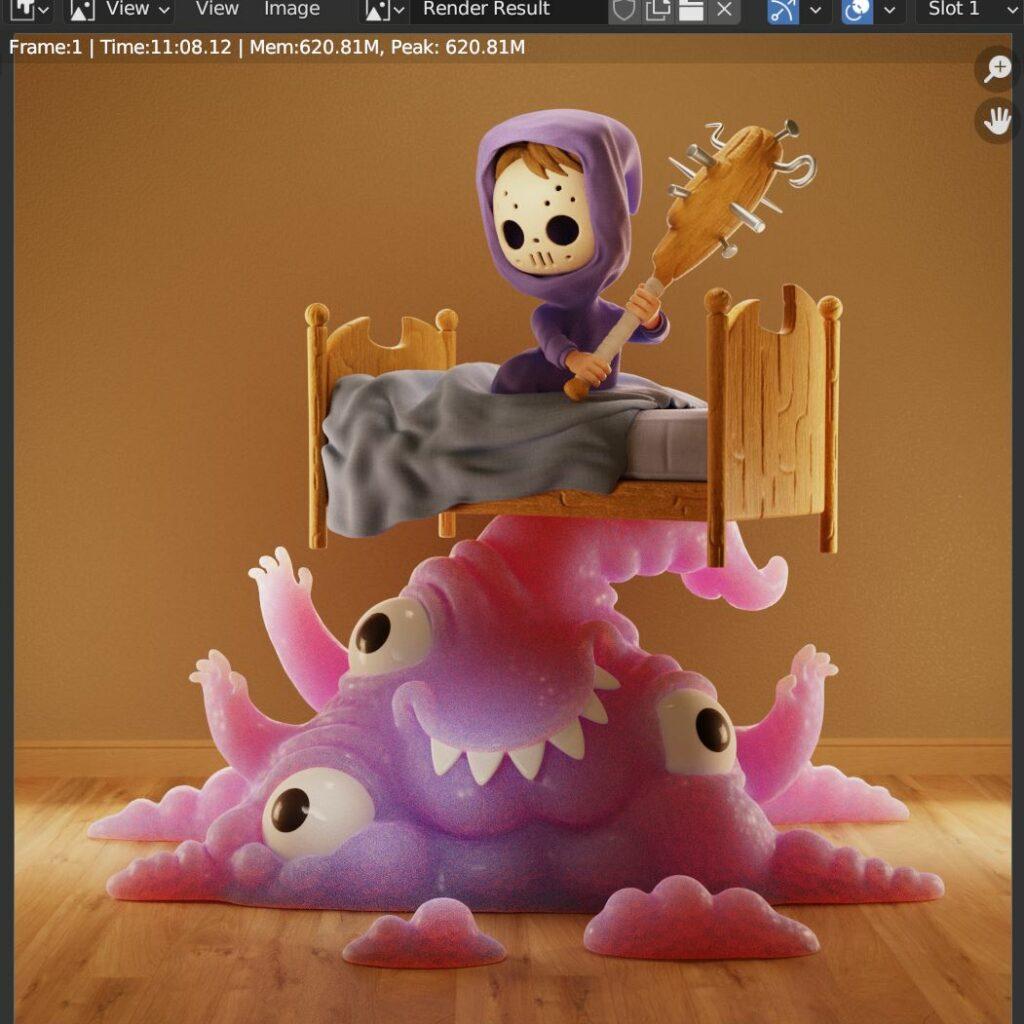The height and width of the screenshot is (1024, 1024).
Task: Click the zoom magnifier gizmo
Action: 997,68
